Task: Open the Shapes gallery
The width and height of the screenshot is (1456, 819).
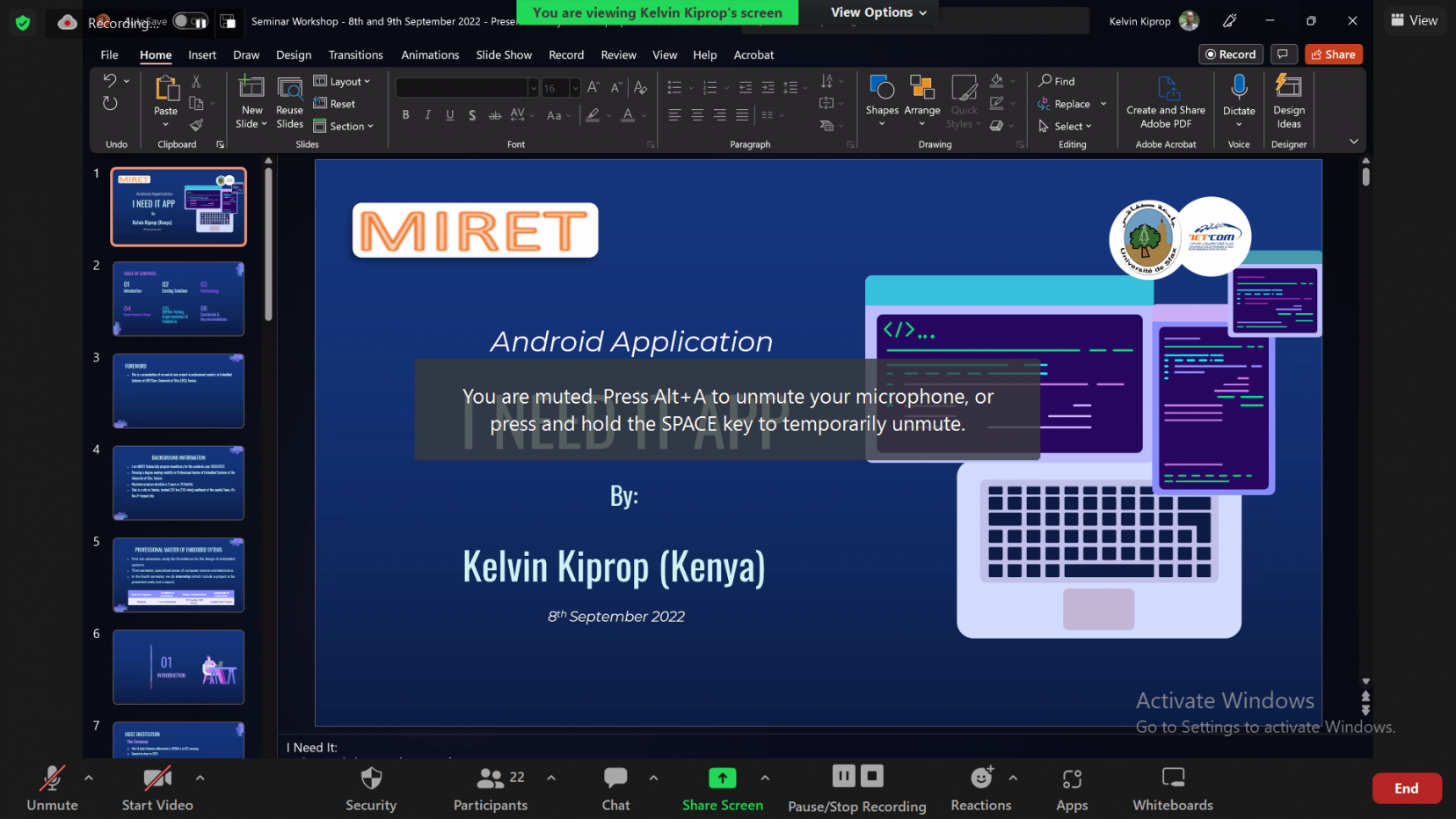Action: pyautogui.click(x=881, y=99)
